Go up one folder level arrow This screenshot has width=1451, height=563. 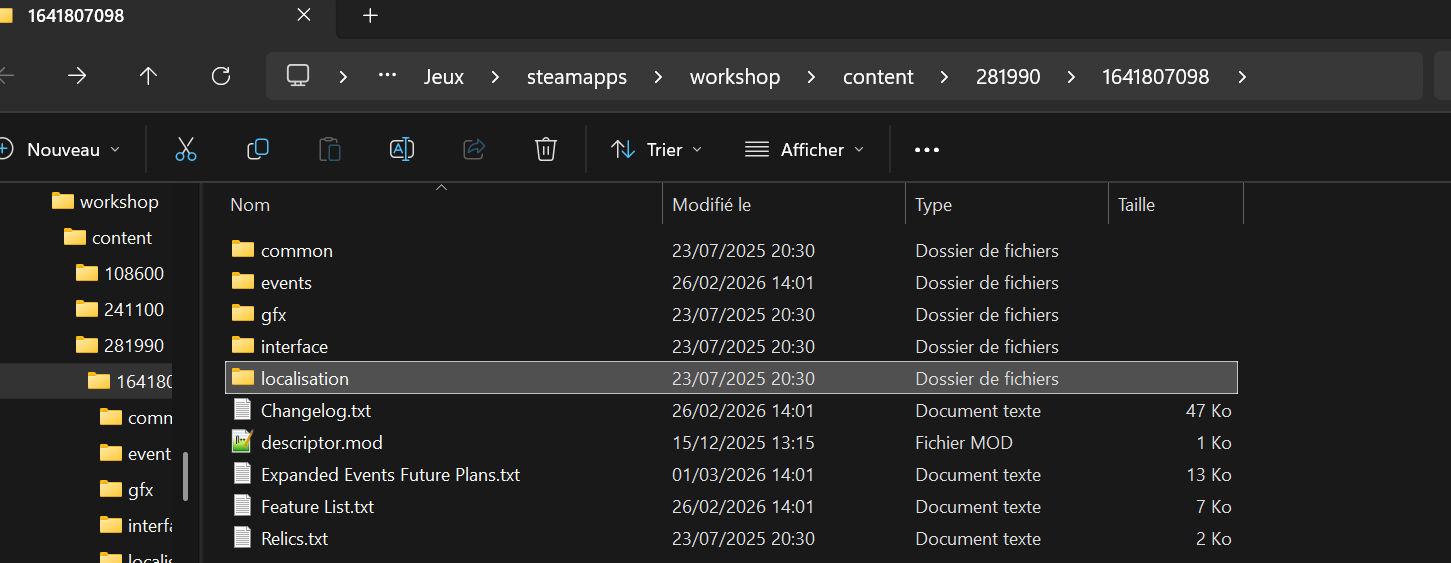tap(149, 76)
